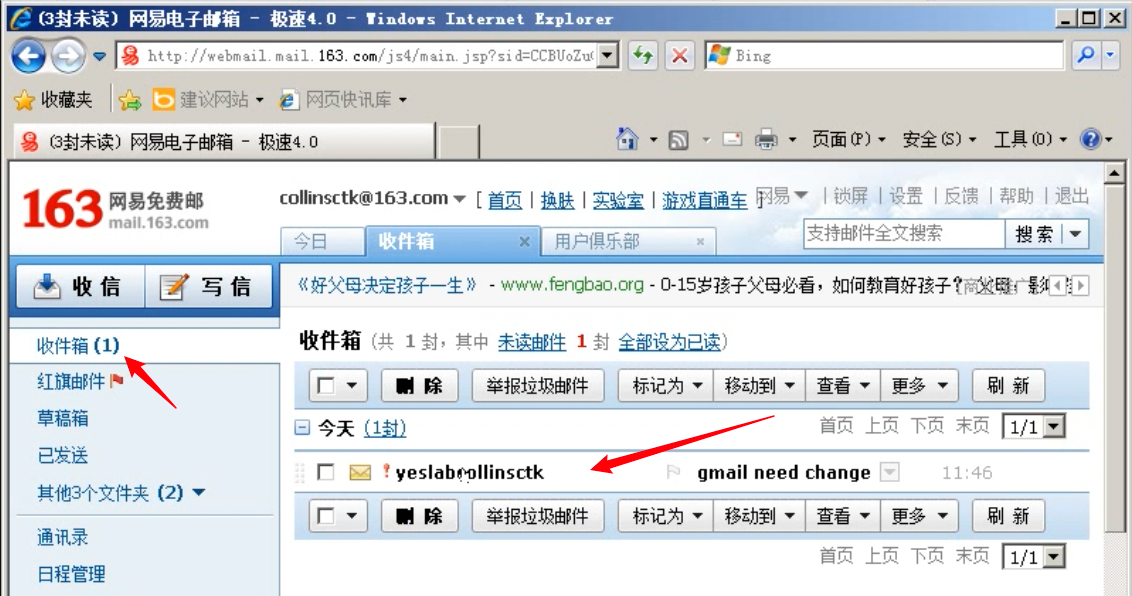Click the magnifier search icon

coord(1085,55)
